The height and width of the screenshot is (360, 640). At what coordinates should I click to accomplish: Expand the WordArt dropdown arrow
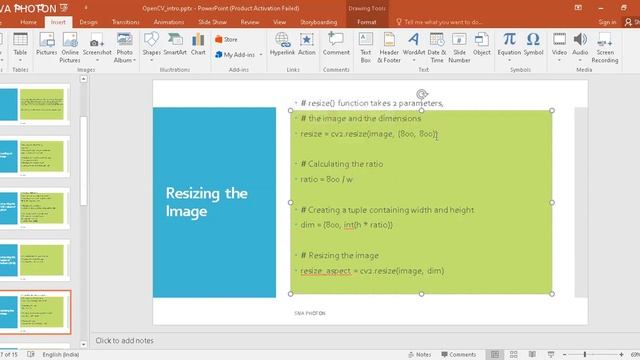click(413, 60)
